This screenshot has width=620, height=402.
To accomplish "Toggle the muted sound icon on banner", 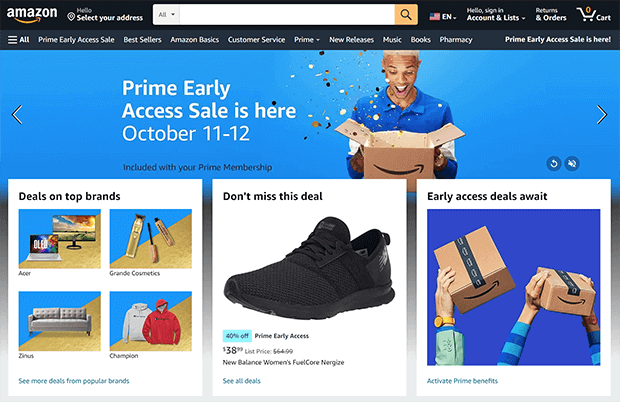I will [572, 163].
